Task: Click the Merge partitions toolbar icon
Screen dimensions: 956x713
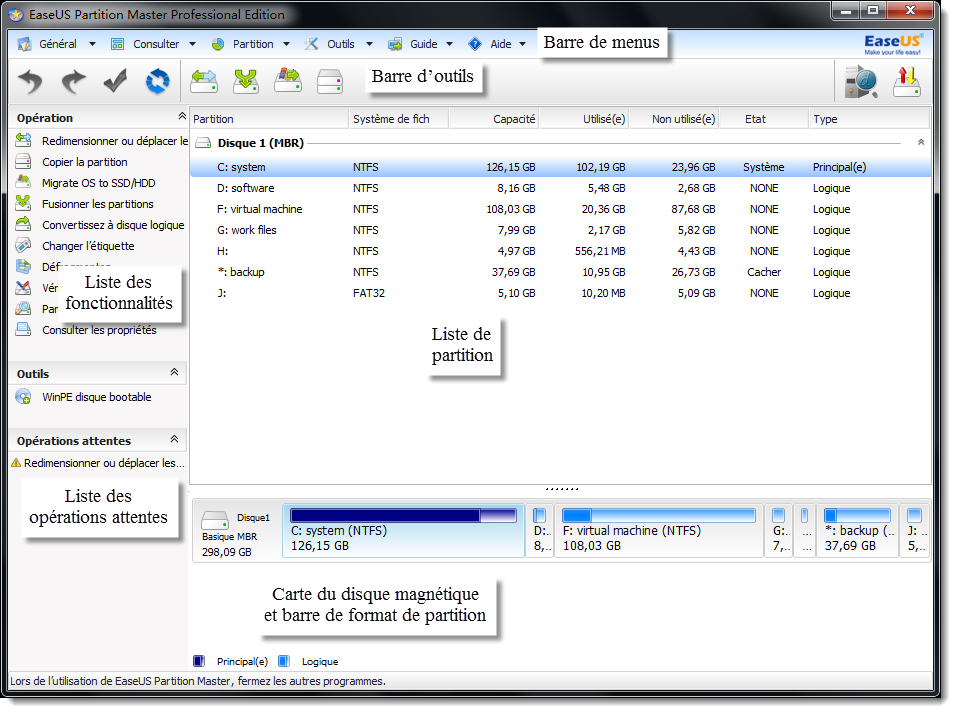Action: (246, 81)
